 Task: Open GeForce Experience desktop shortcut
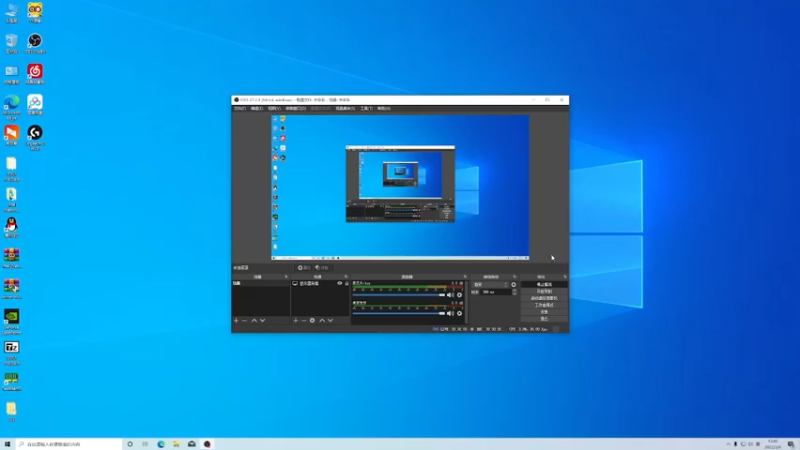pyautogui.click(x=11, y=321)
